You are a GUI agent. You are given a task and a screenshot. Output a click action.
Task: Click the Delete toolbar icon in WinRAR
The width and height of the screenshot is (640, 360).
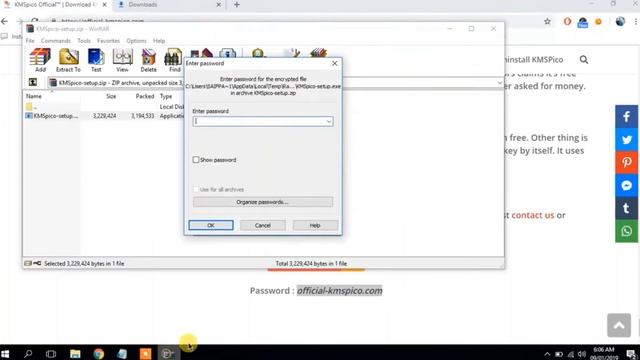149,60
